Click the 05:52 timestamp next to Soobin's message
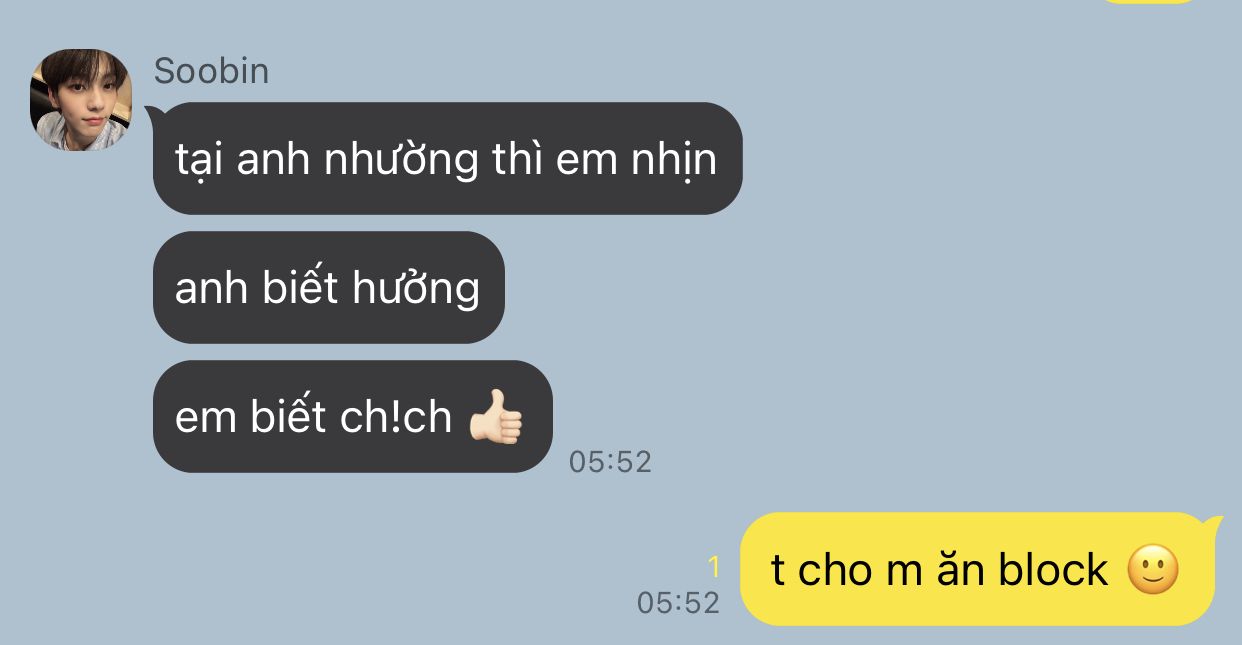The width and height of the screenshot is (1242, 645). pyautogui.click(x=610, y=461)
